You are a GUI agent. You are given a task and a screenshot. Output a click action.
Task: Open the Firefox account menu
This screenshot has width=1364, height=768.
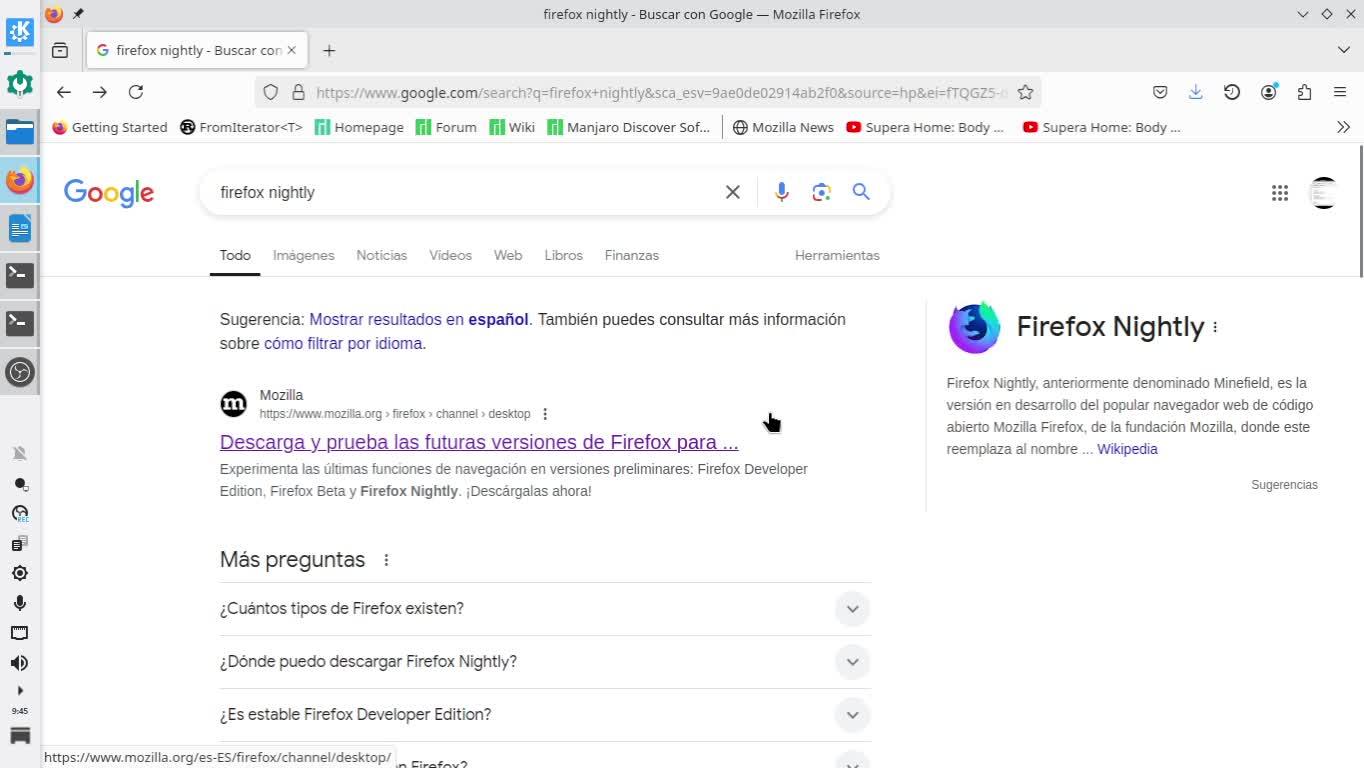(1268, 92)
